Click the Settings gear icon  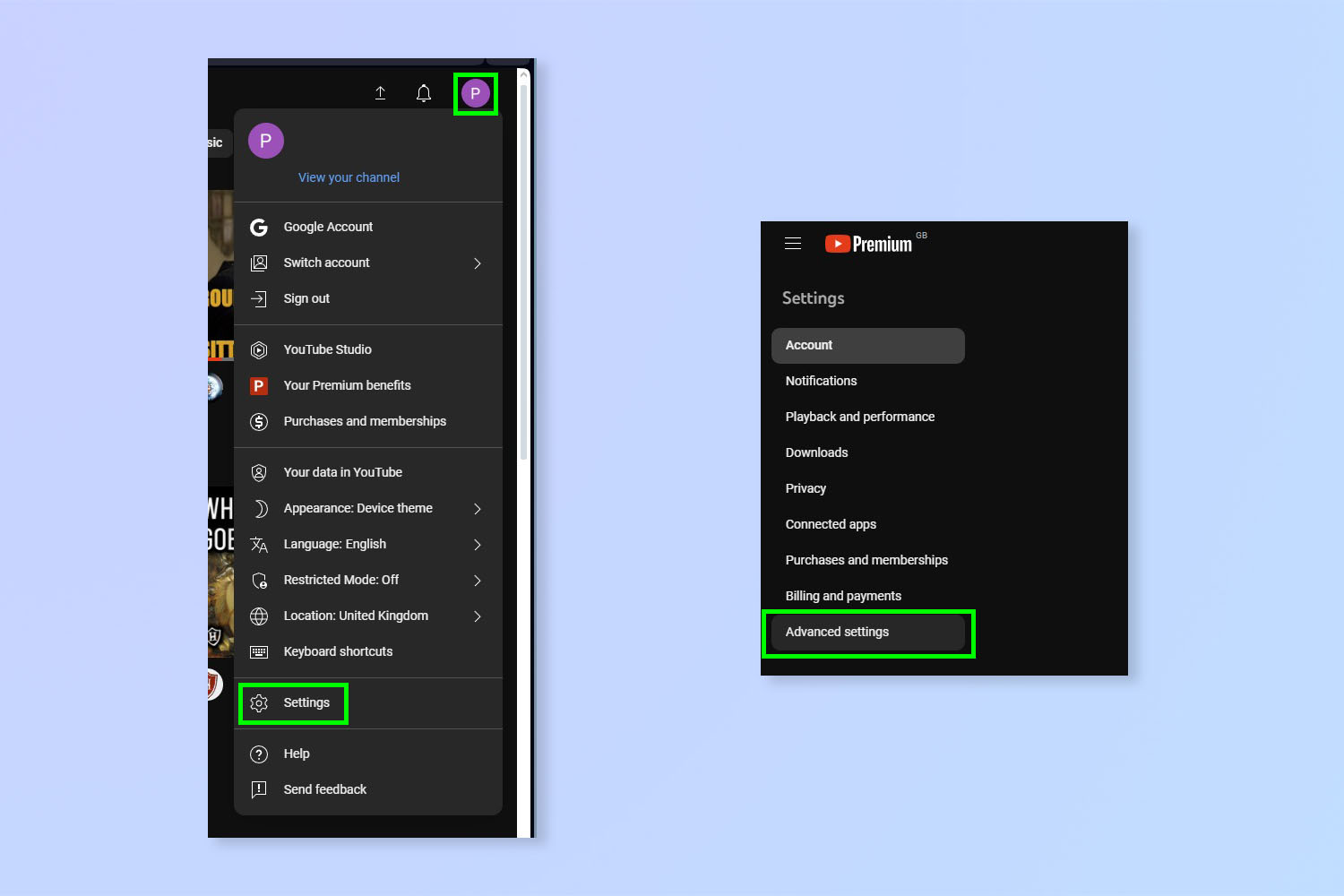259,703
